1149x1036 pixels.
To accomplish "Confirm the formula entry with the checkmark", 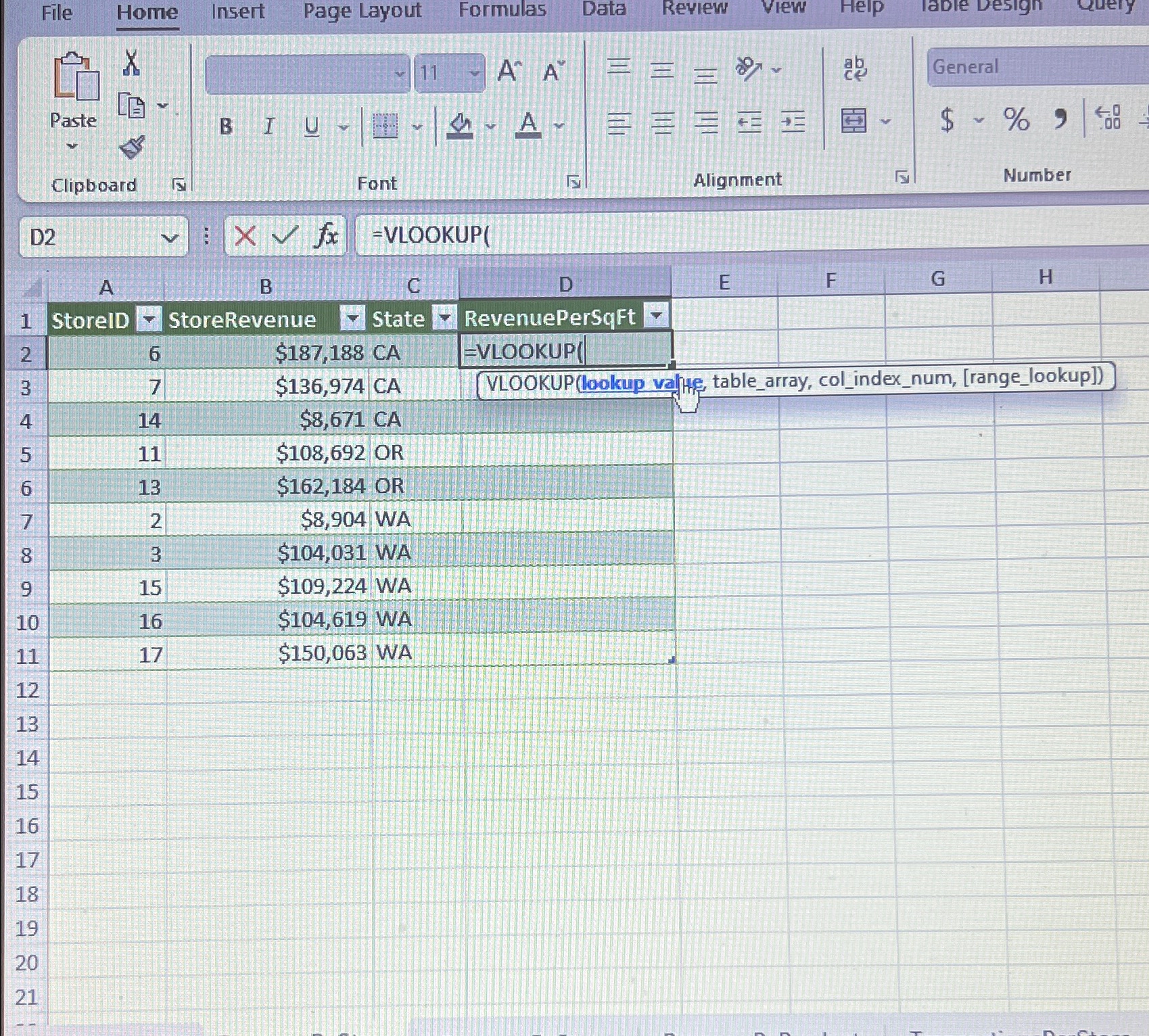I will (x=285, y=236).
